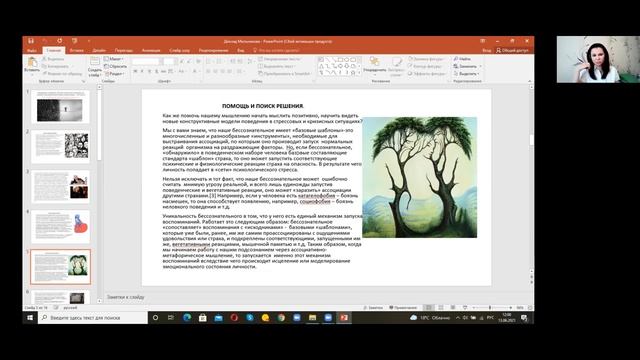Switch to Slide Sorter view icon
This screenshot has width=640, height=360.
(441, 308)
